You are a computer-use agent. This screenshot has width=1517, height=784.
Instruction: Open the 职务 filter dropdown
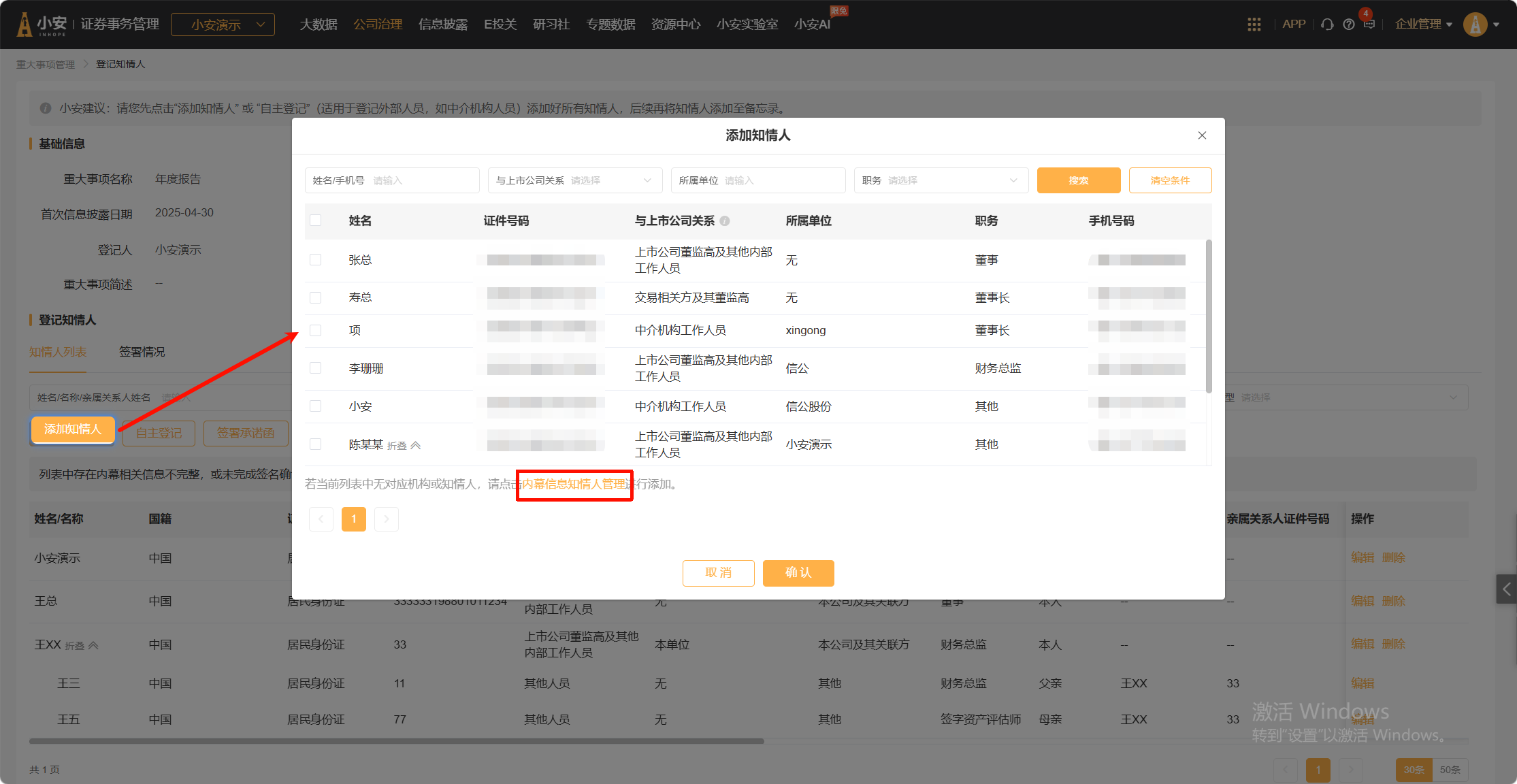coord(941,180)
